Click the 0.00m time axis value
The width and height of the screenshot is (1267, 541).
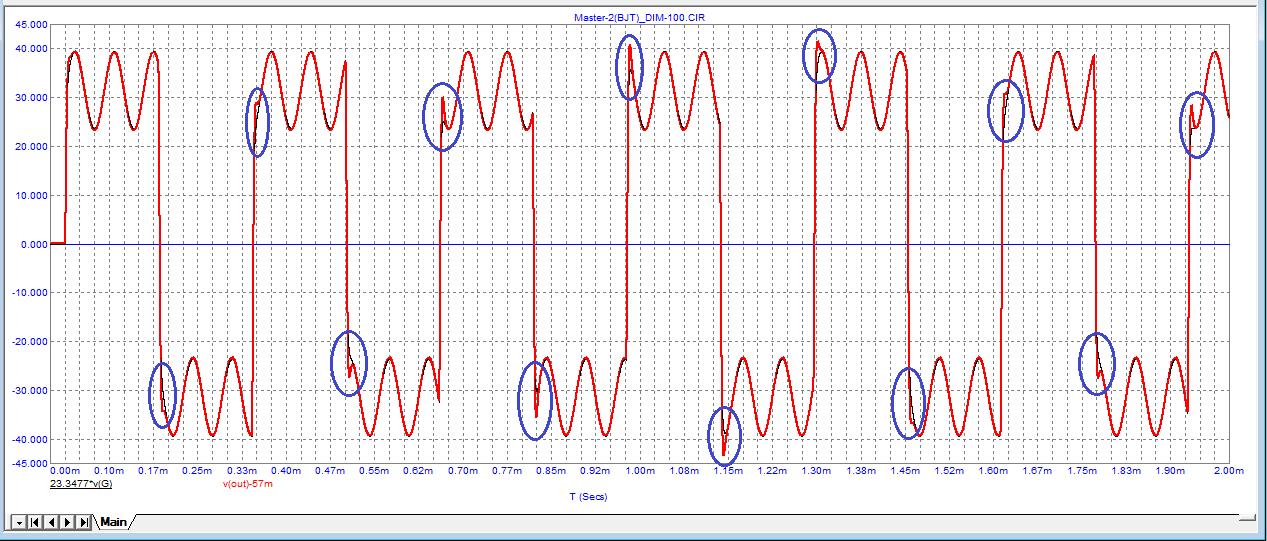point(65,470)
